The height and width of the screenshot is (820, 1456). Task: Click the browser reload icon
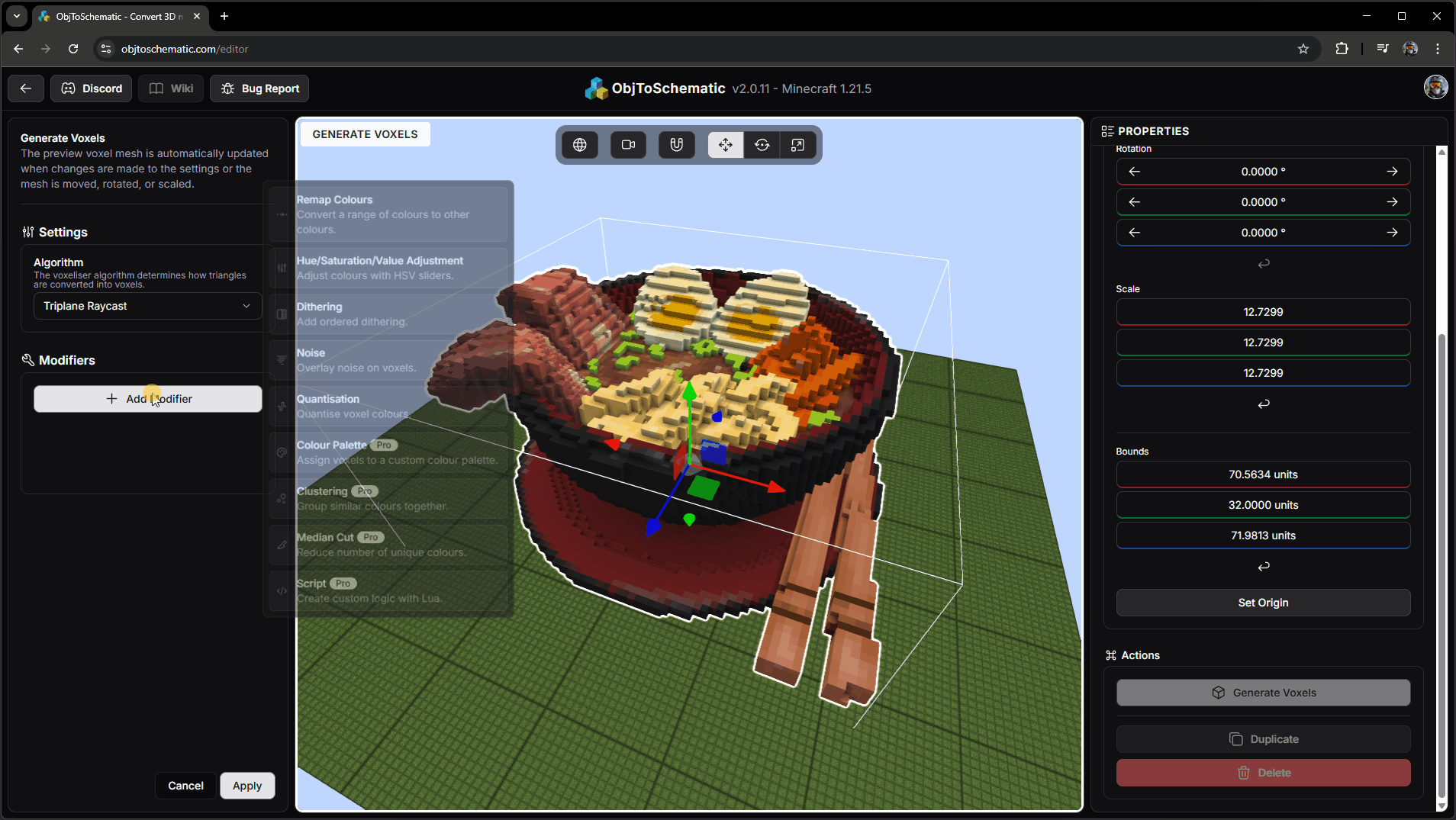coord(73,49)
